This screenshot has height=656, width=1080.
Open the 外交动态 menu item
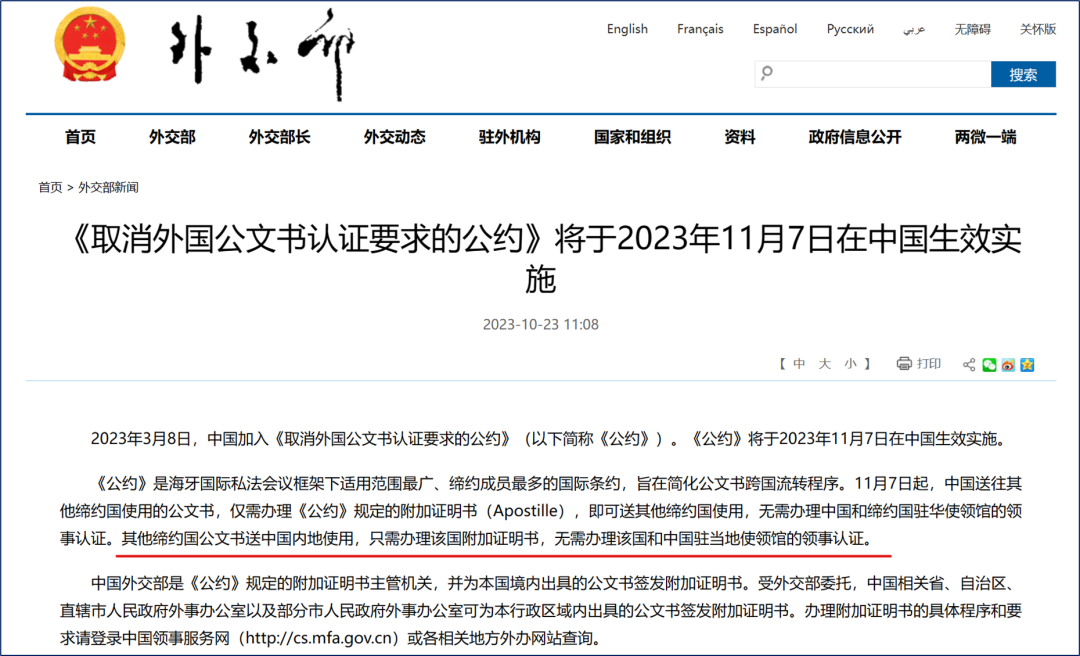point(394,138)
